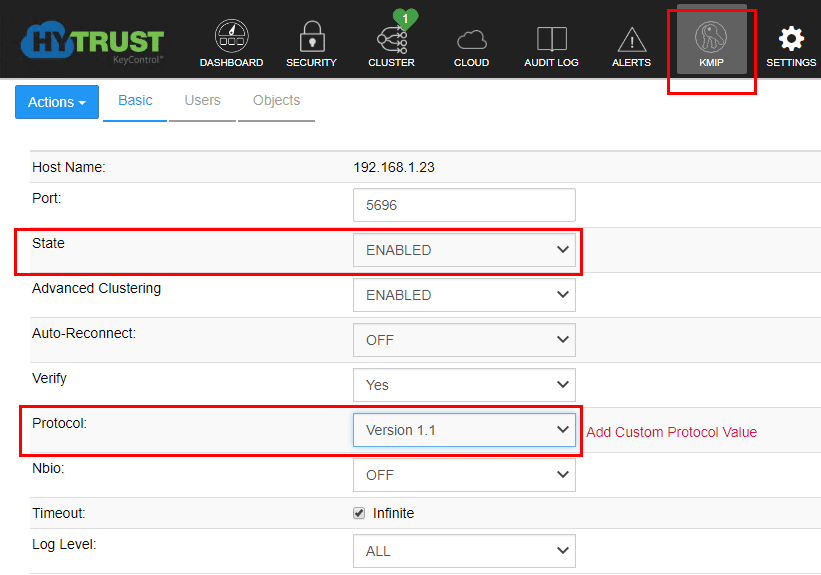Open the Advanced Clustering dropdown
This screenshot has width=821, height=575.
(x=464, y=295)
